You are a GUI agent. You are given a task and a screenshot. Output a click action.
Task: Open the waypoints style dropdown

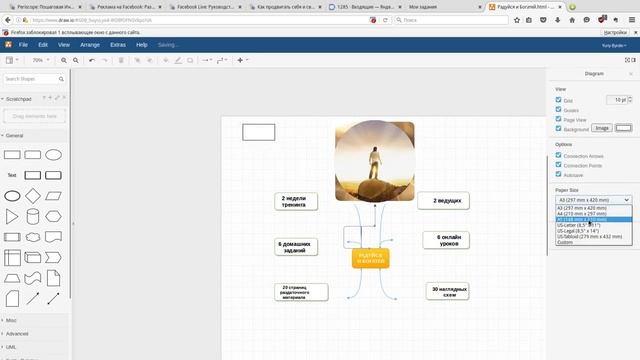pyautogui.click(x=222, y=60)
